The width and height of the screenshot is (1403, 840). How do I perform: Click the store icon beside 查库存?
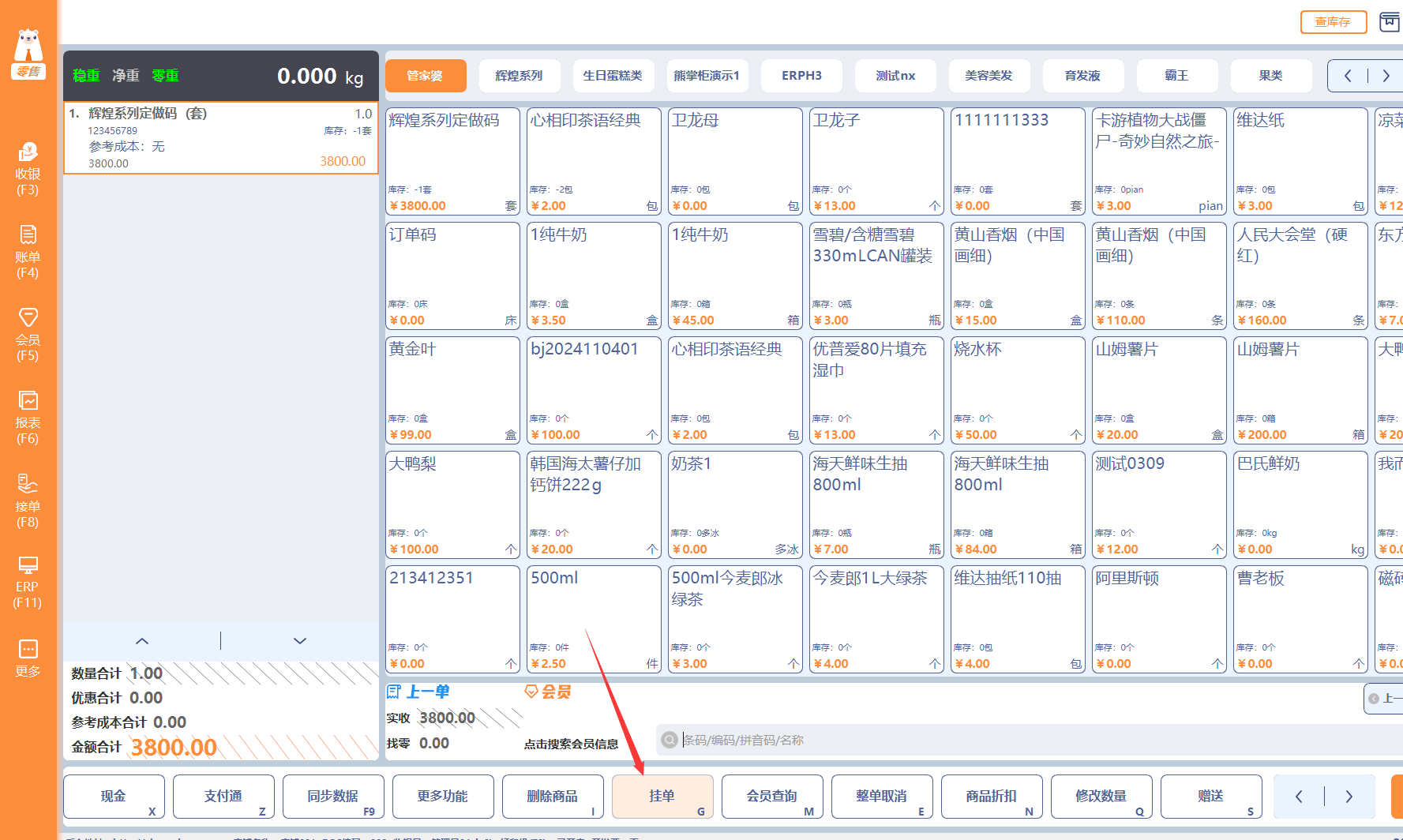pyautogui.click(x=1389, y=22)
